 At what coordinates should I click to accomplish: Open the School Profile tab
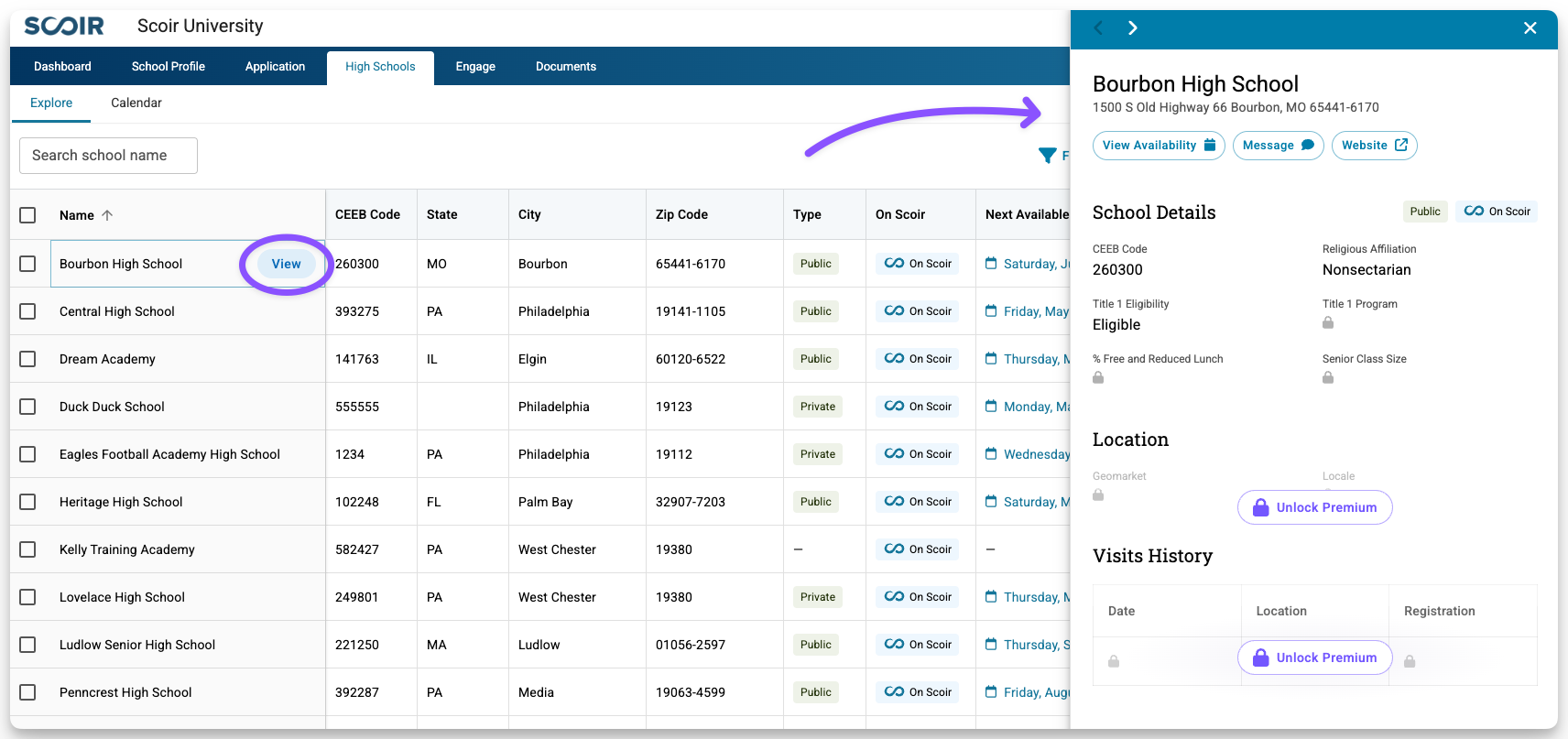(169, 67)
